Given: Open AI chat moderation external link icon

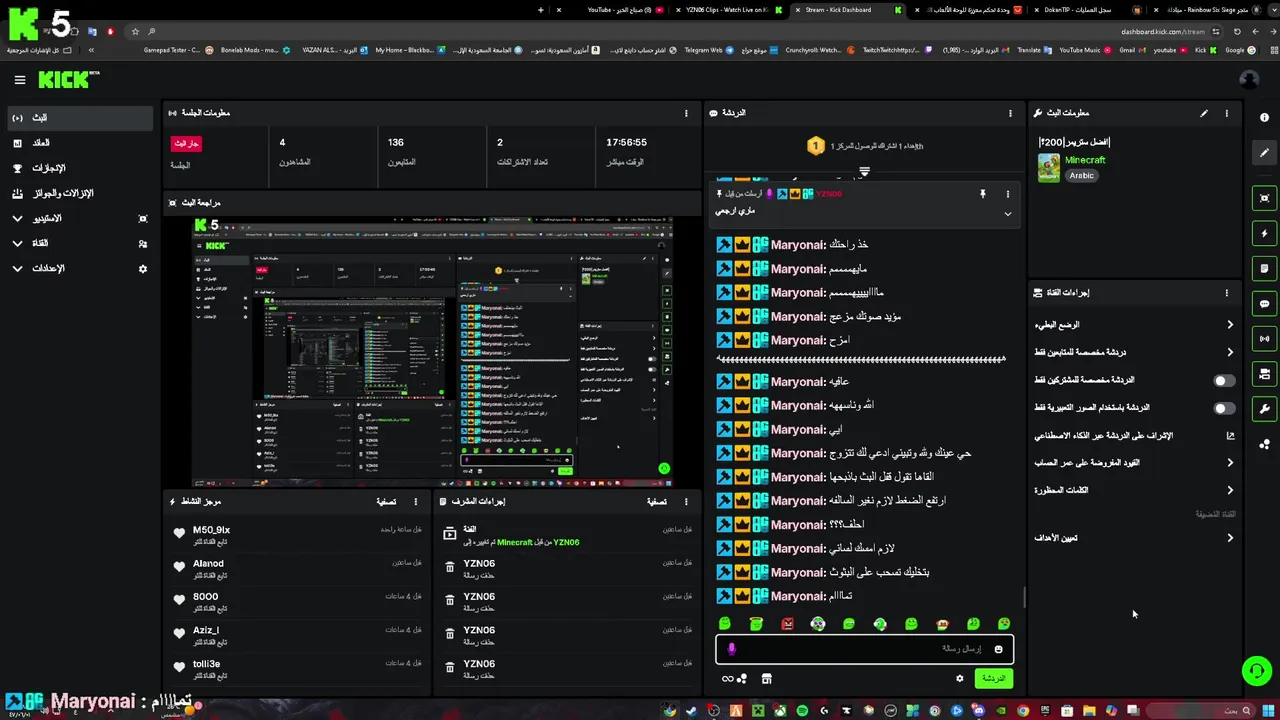Looking at the screenshot, I should (1230, 435).
